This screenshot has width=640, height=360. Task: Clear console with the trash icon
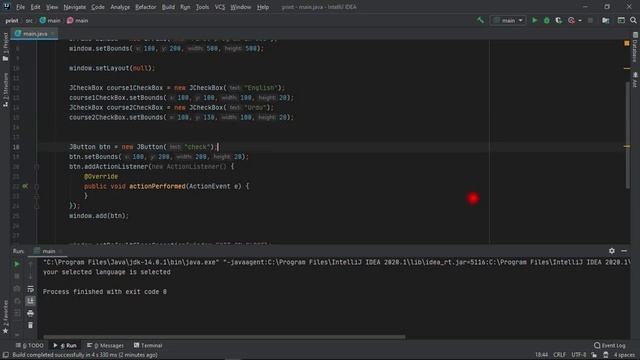pos(31,325)
